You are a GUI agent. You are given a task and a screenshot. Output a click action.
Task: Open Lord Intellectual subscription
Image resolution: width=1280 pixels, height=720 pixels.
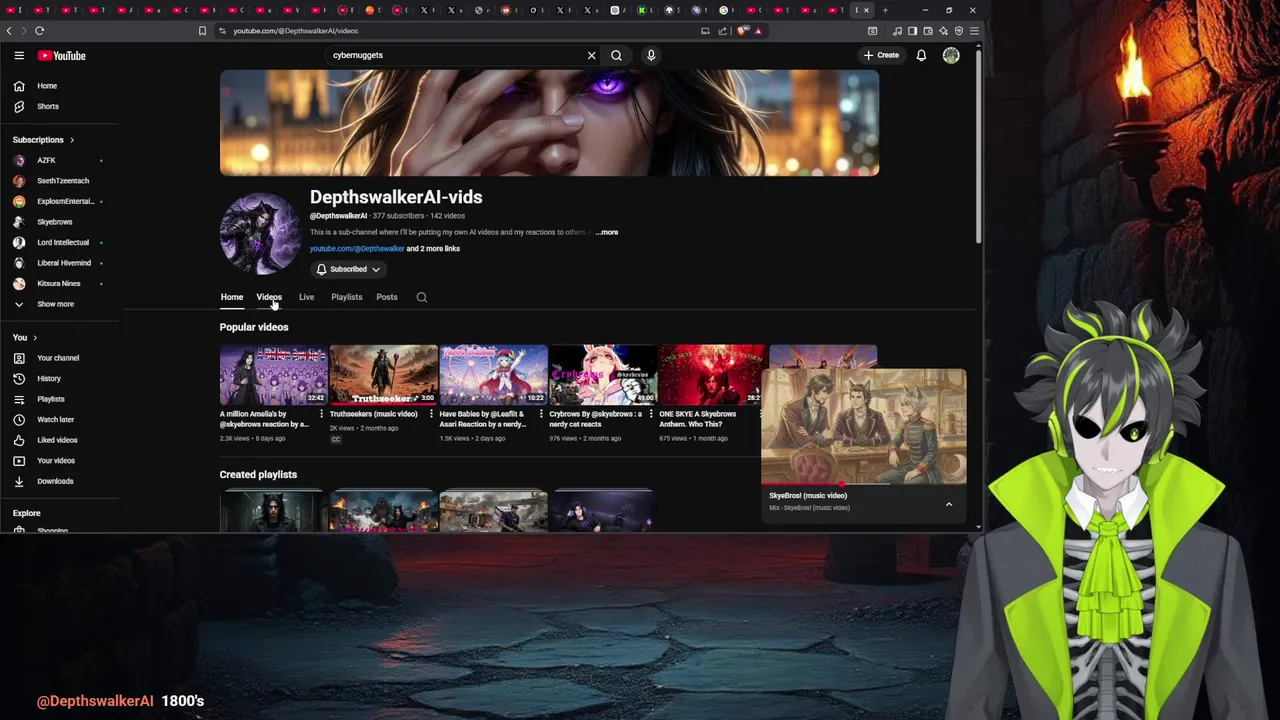tap(61, 242)
